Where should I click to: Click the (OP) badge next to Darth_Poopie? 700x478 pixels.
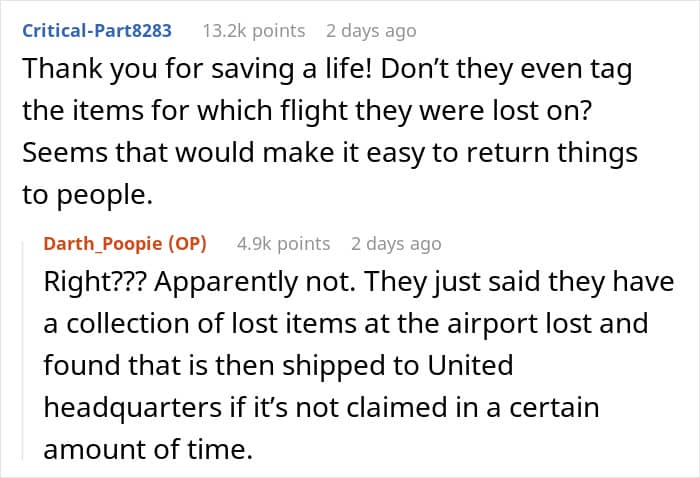200,243
